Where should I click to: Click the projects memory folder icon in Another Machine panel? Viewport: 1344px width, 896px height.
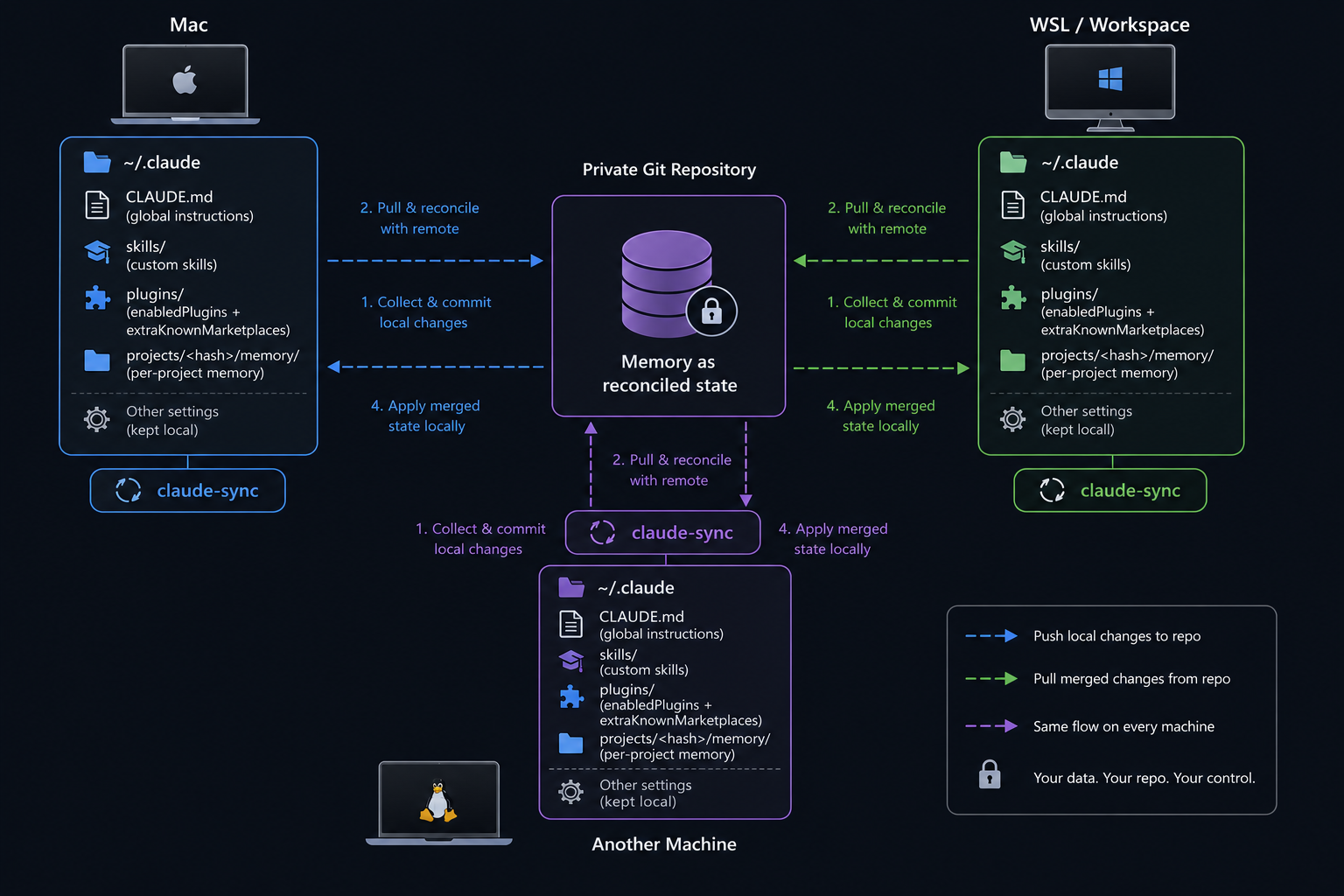click(571, 744)
